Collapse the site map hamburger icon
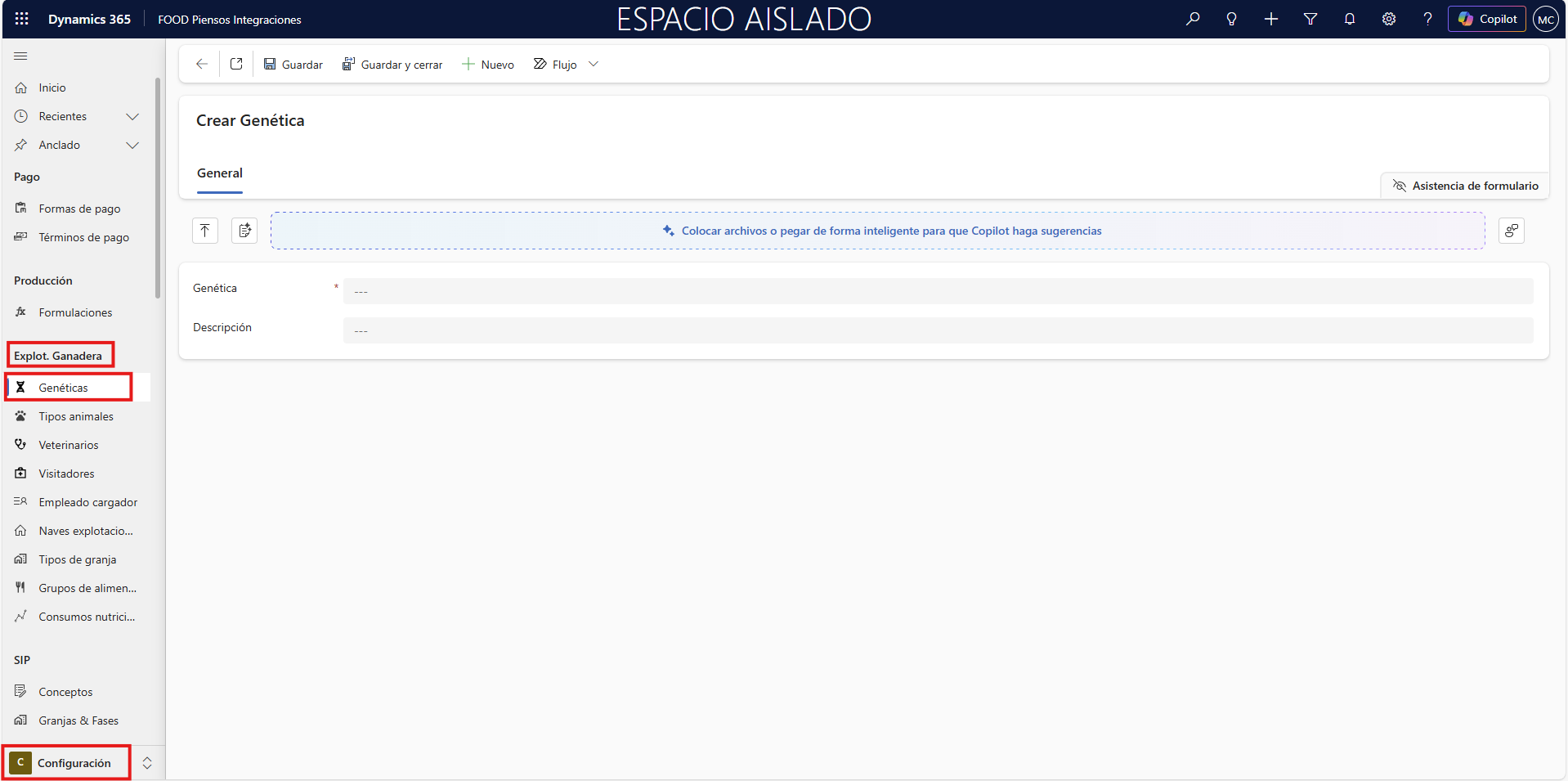The image size is (1568, 781). pyautogui.click(x=21, y=56)
